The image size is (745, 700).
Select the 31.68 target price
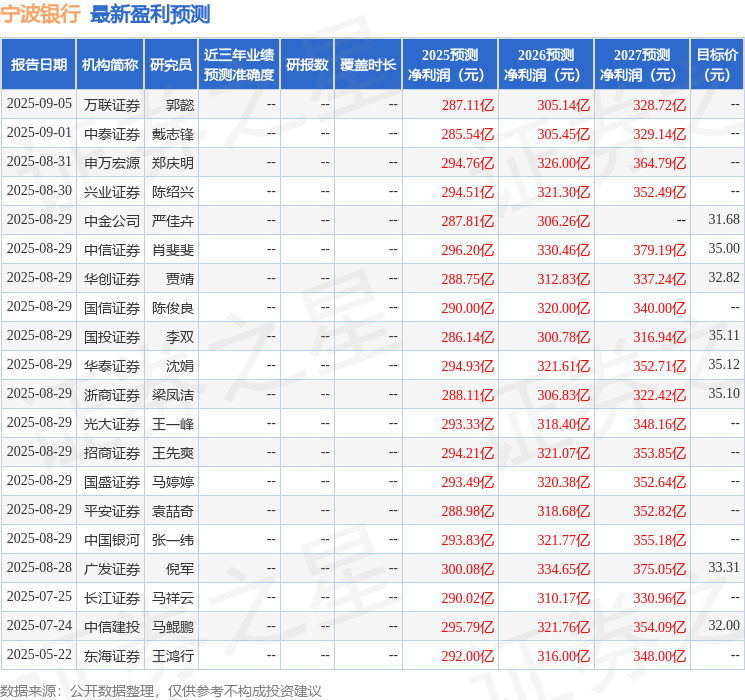coord(724,220)
